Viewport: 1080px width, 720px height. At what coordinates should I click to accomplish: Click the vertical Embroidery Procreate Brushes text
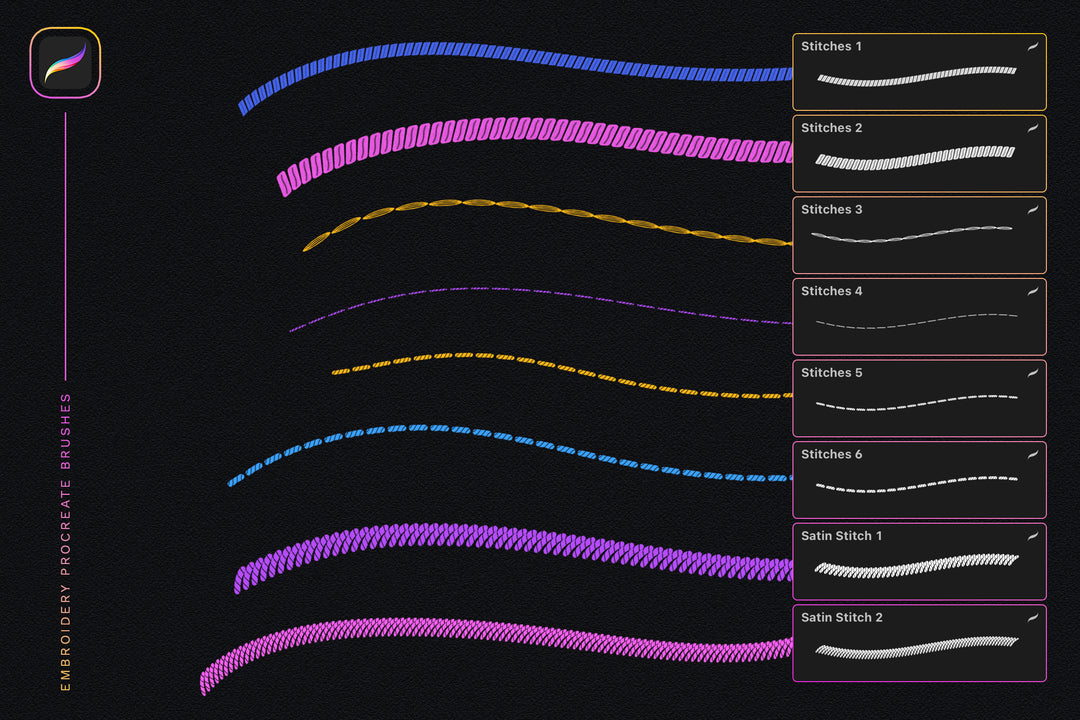coord(66,540)
